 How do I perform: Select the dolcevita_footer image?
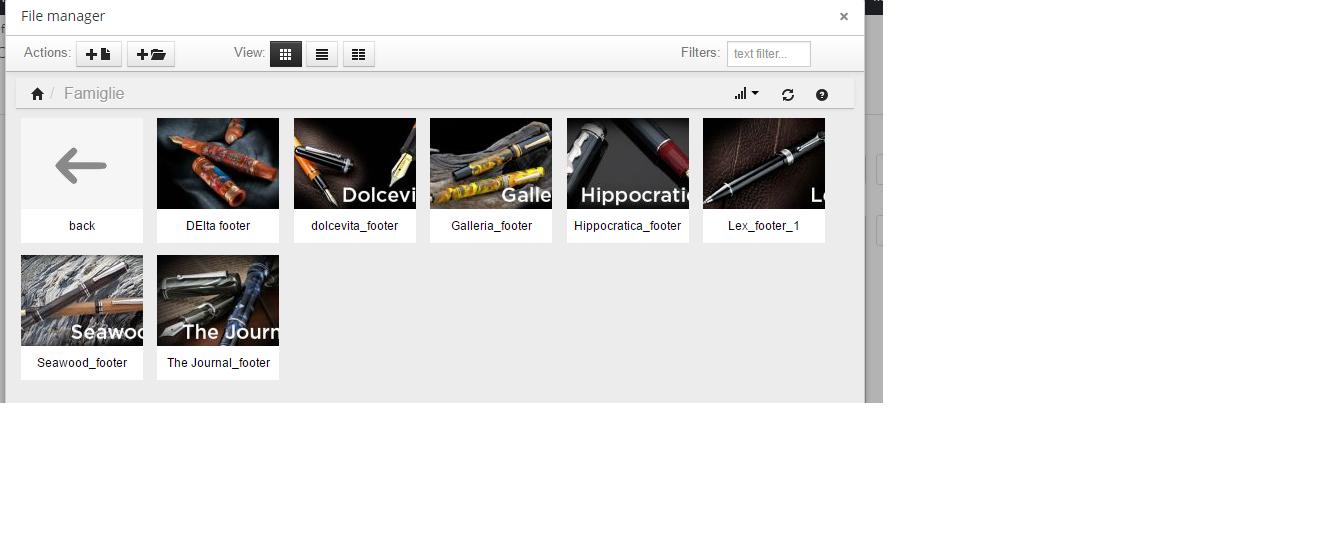[355, 164]
